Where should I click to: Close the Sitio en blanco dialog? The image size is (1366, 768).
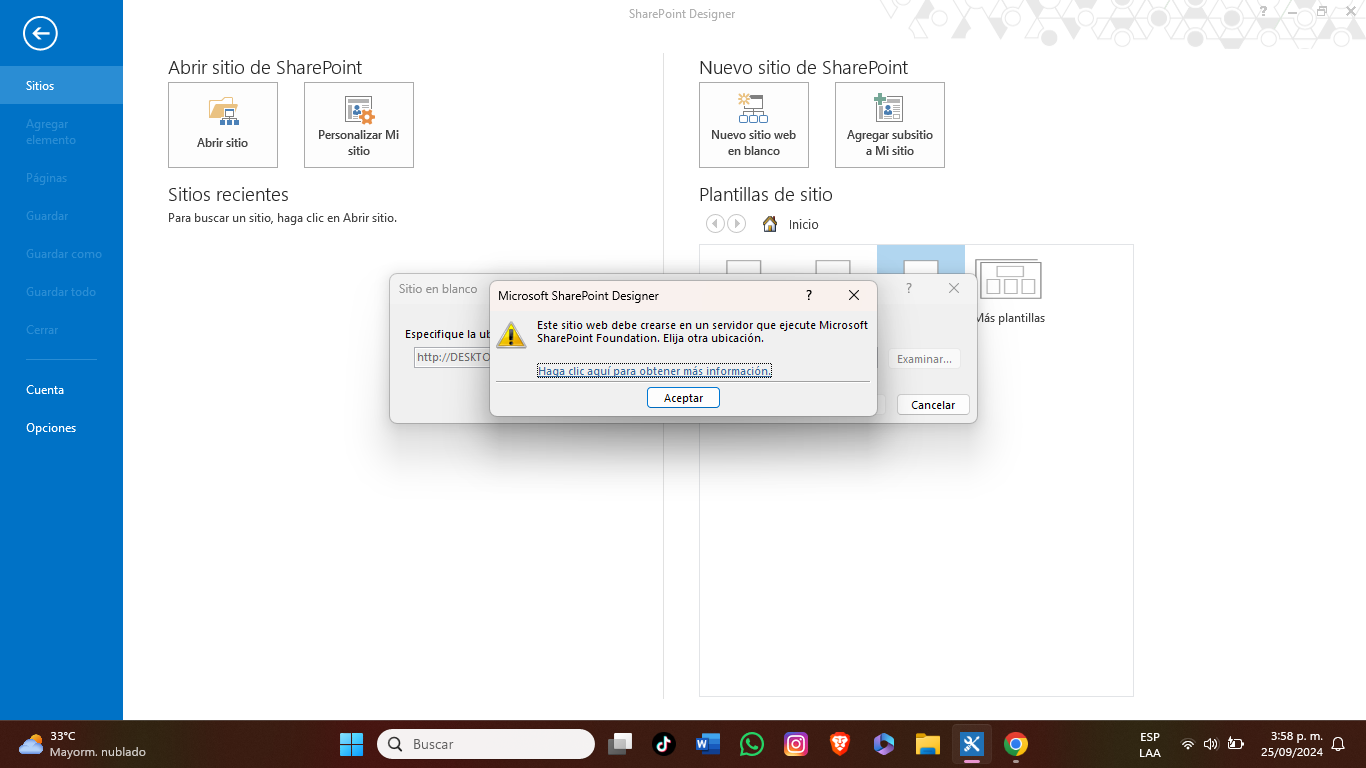pyautogui.click(x=954, y=288)
